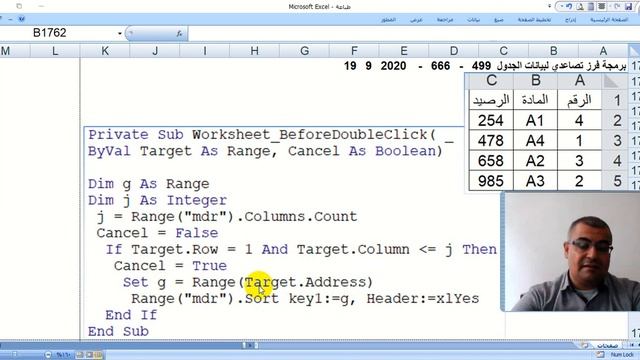This screenshot has width=640, height=360.
Task: Select column G header
Action: (304, 51)
